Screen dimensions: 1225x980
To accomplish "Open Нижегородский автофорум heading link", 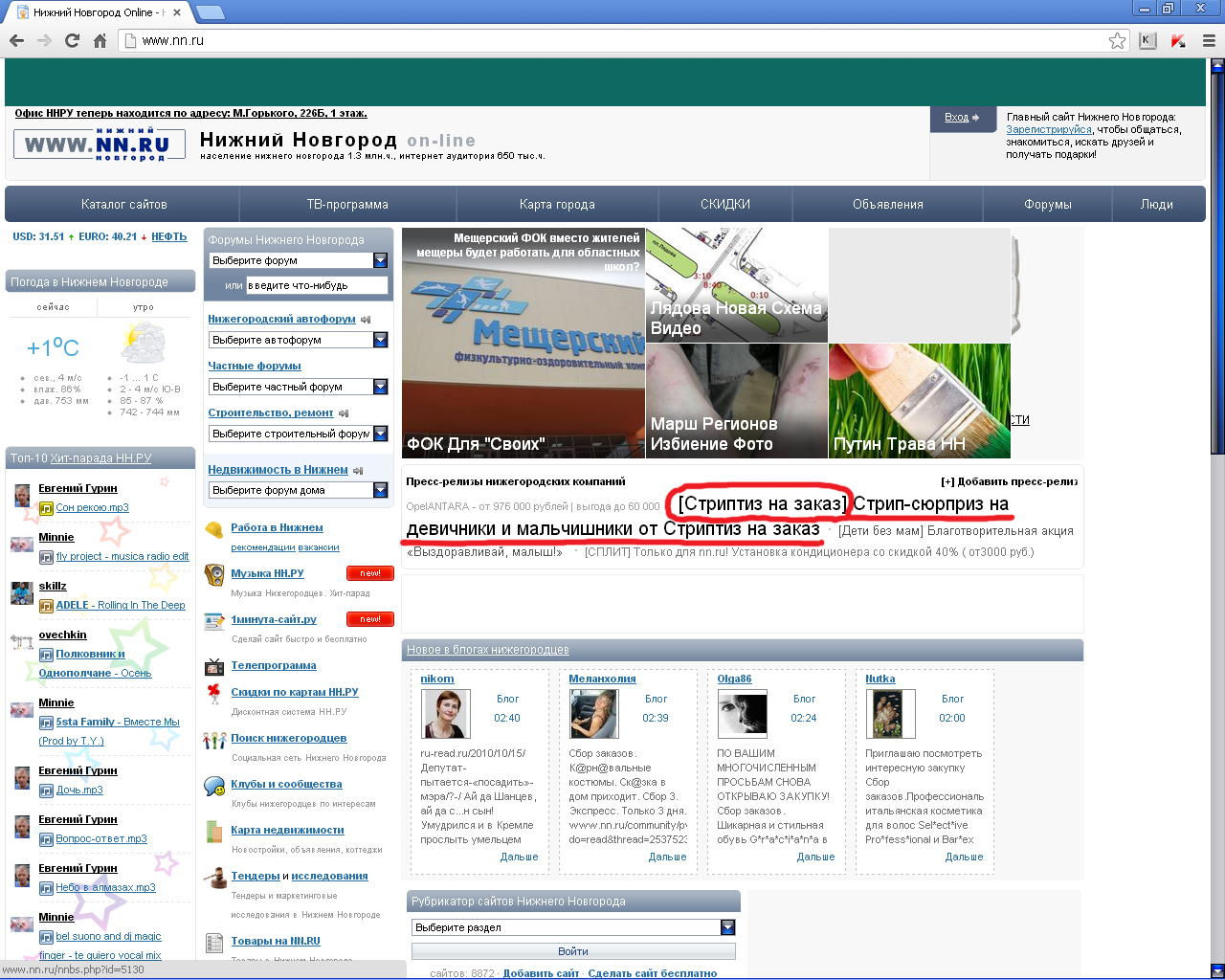I will (281, 319).
